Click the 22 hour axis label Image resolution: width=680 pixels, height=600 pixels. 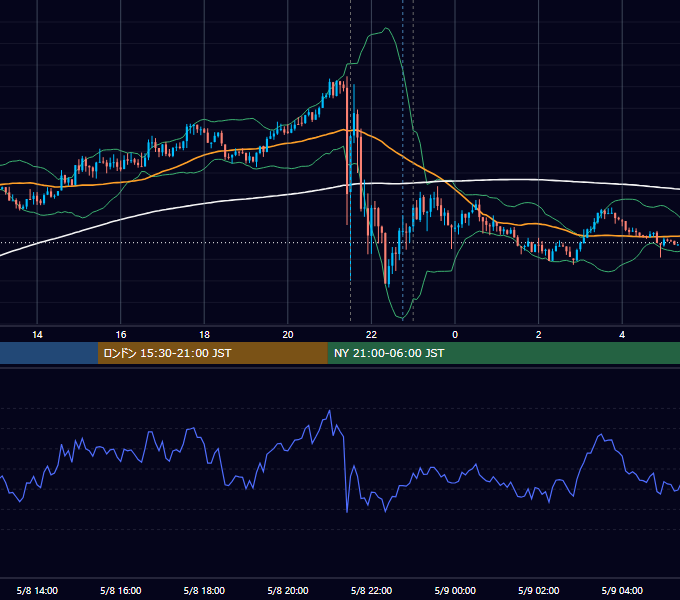[x=371, y=335]
